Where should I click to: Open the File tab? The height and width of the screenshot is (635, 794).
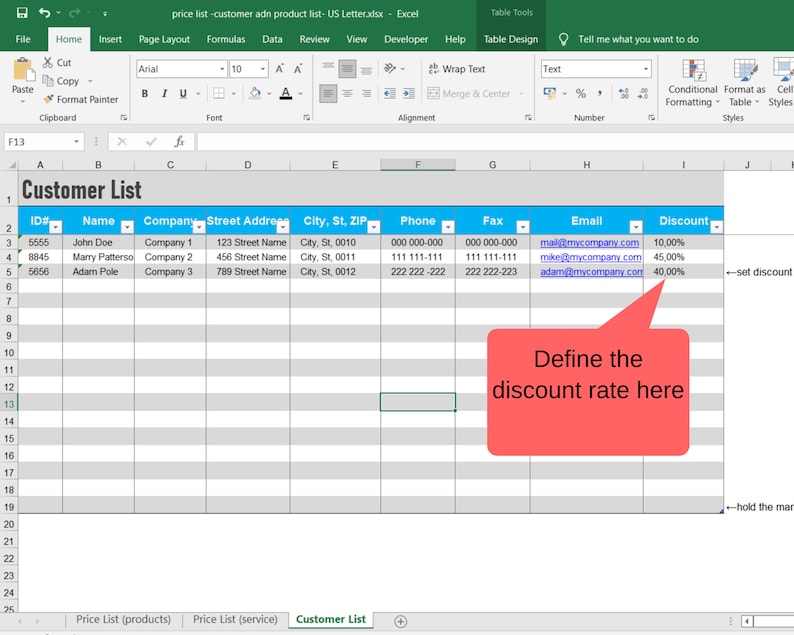coord(23,39)
